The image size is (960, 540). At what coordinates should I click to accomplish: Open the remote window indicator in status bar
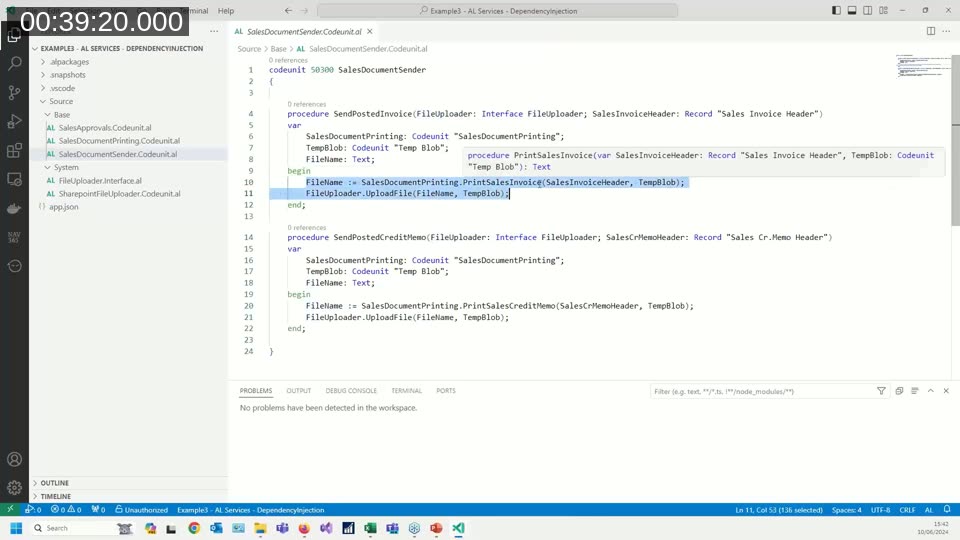click(10, 509)
